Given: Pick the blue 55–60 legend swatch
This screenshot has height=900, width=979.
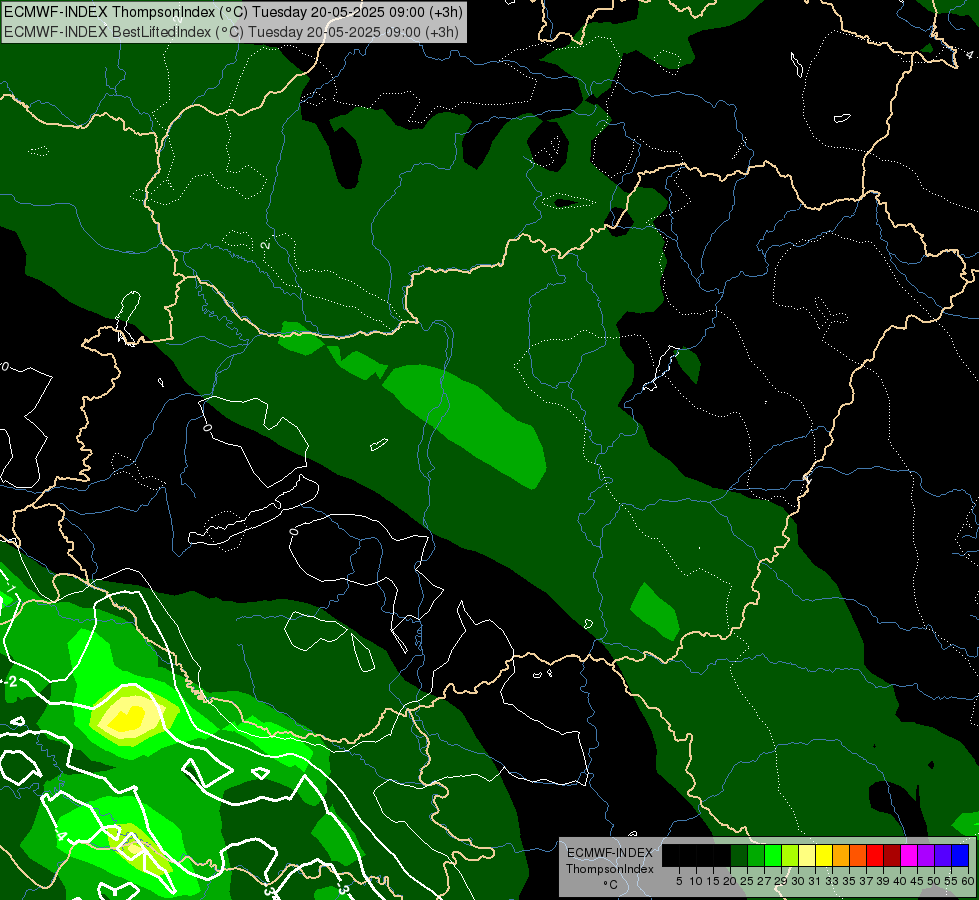Looking at the screenshot, I should 960,855.
